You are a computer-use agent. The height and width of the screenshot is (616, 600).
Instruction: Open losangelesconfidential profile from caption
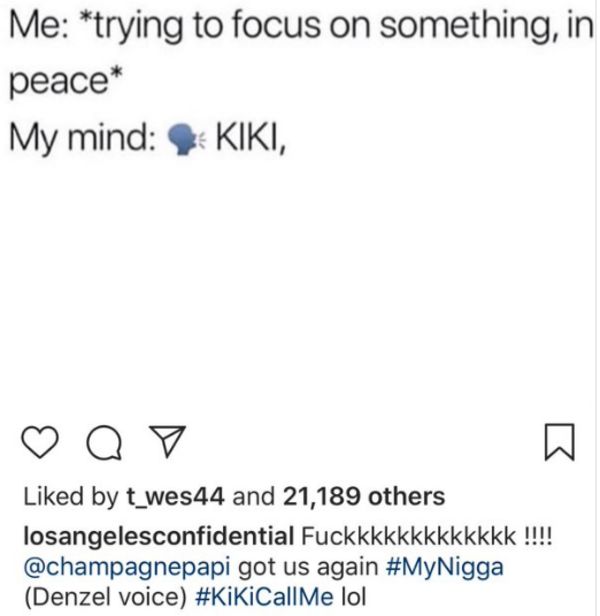159,536
